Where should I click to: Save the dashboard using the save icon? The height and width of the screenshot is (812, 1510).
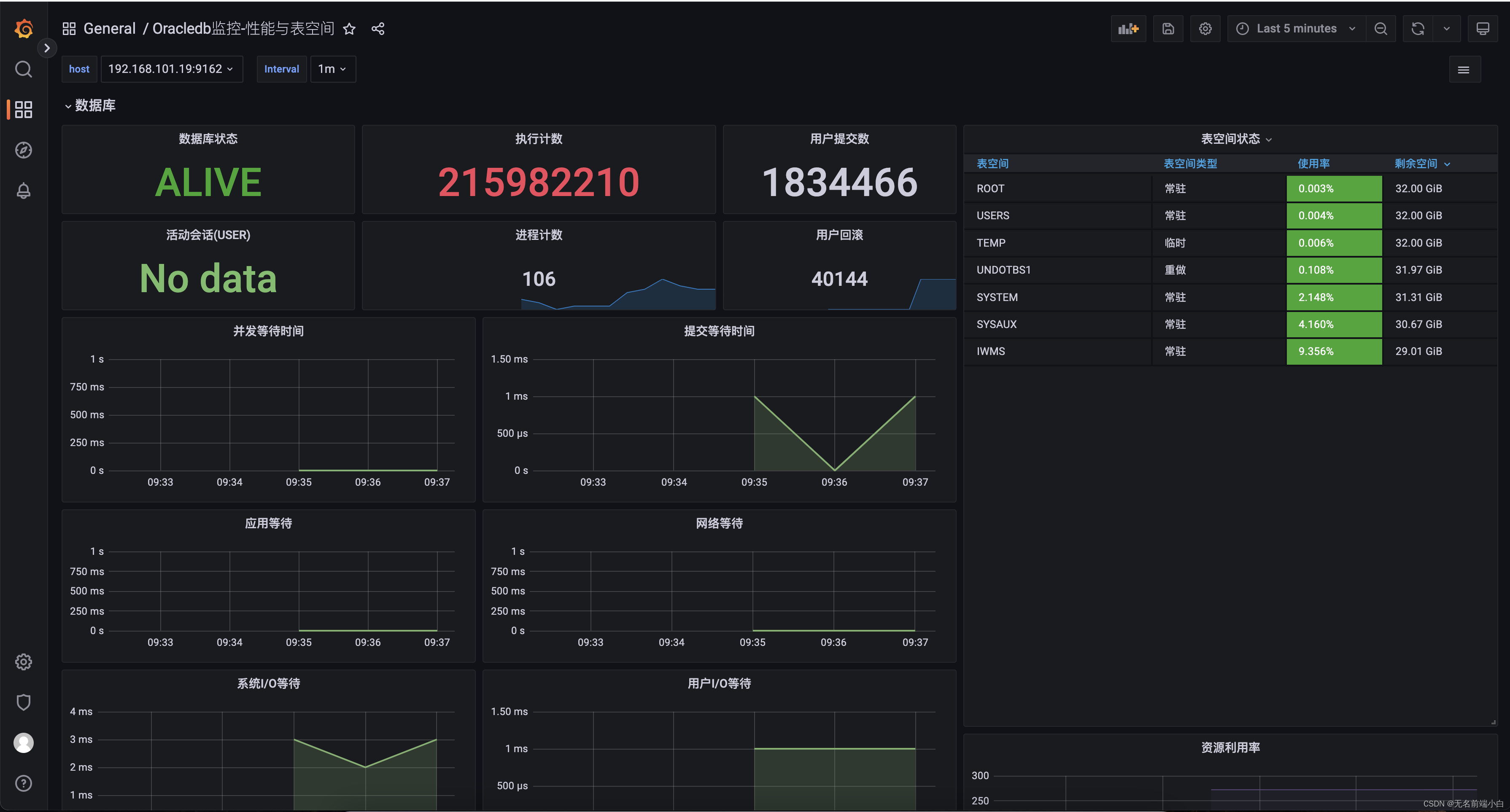pos(1168,28)
